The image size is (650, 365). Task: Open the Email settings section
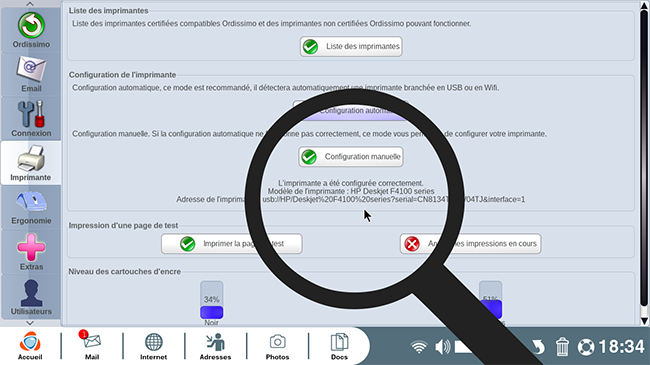(31, 75)
